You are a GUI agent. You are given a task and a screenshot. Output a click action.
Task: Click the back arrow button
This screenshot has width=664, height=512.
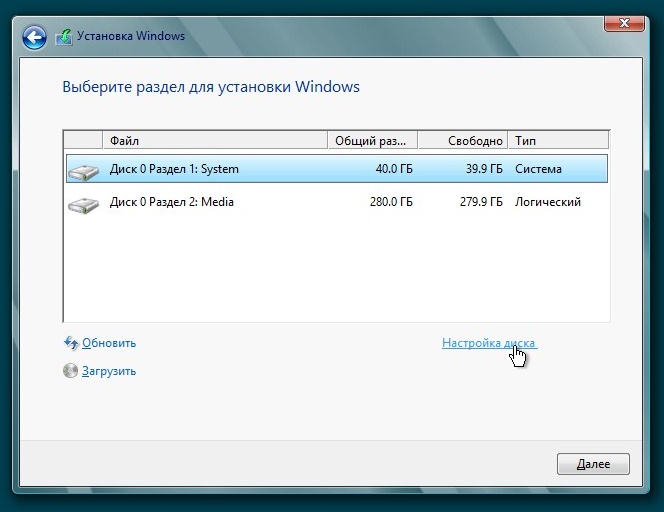(x=35, y=38)
